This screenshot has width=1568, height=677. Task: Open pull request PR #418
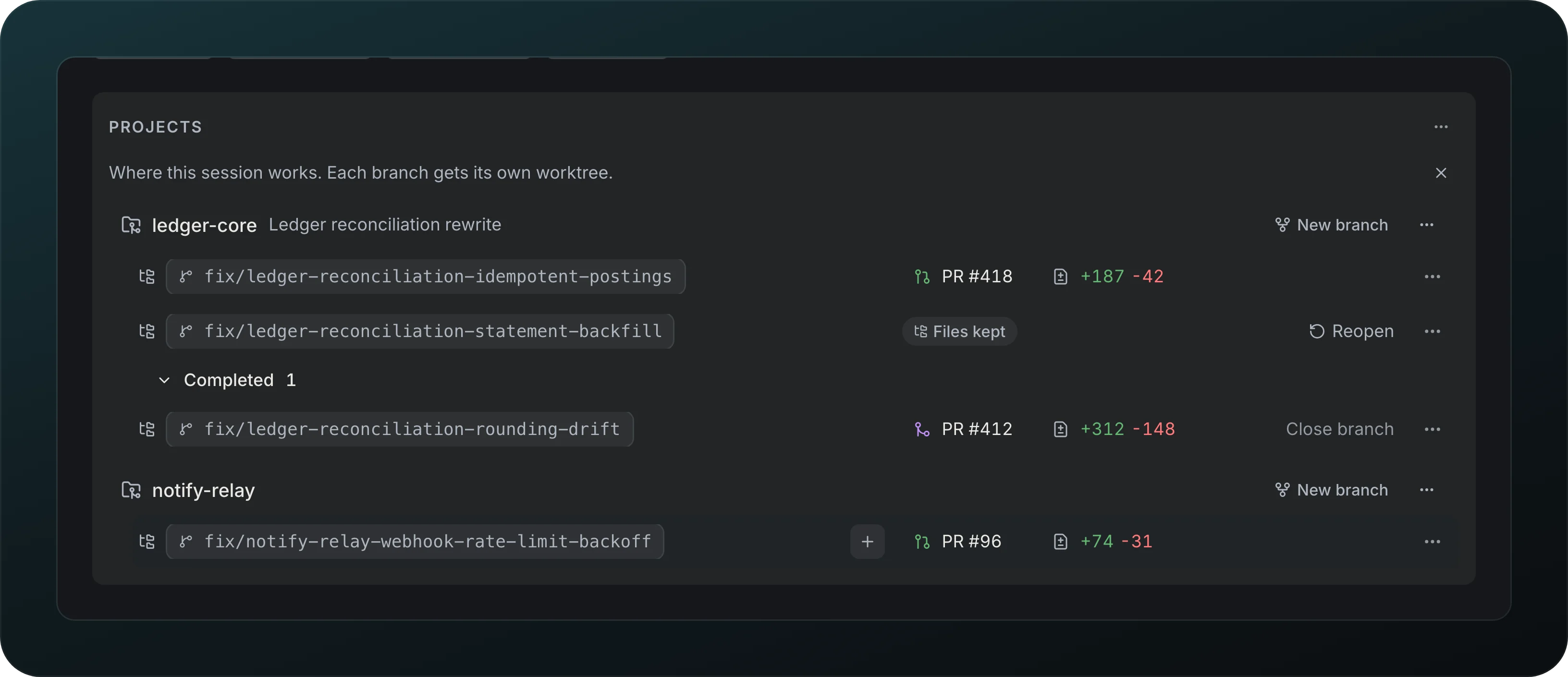coord(964,277)
